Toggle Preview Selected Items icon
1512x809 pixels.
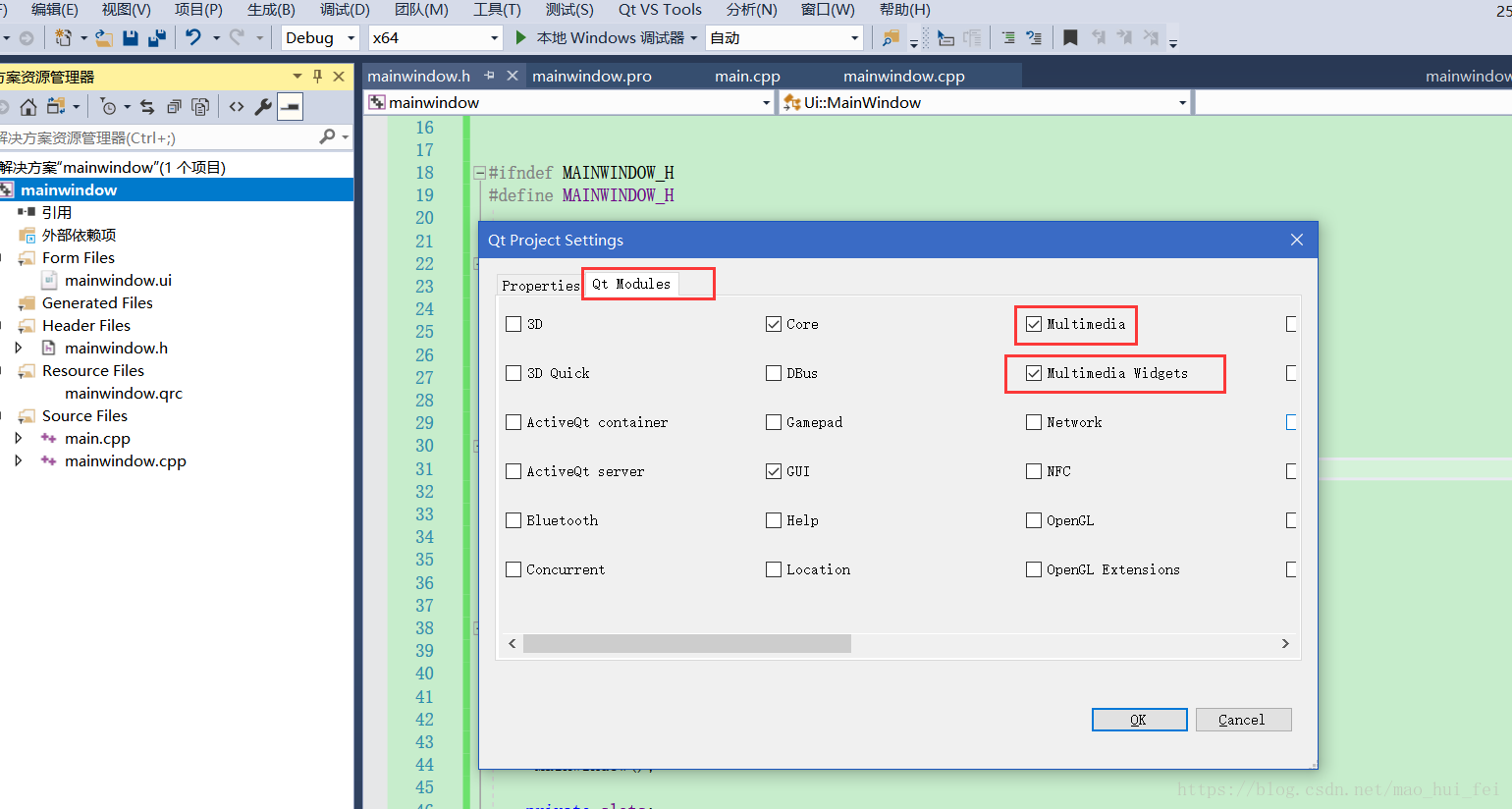click(x=291, y=106)
